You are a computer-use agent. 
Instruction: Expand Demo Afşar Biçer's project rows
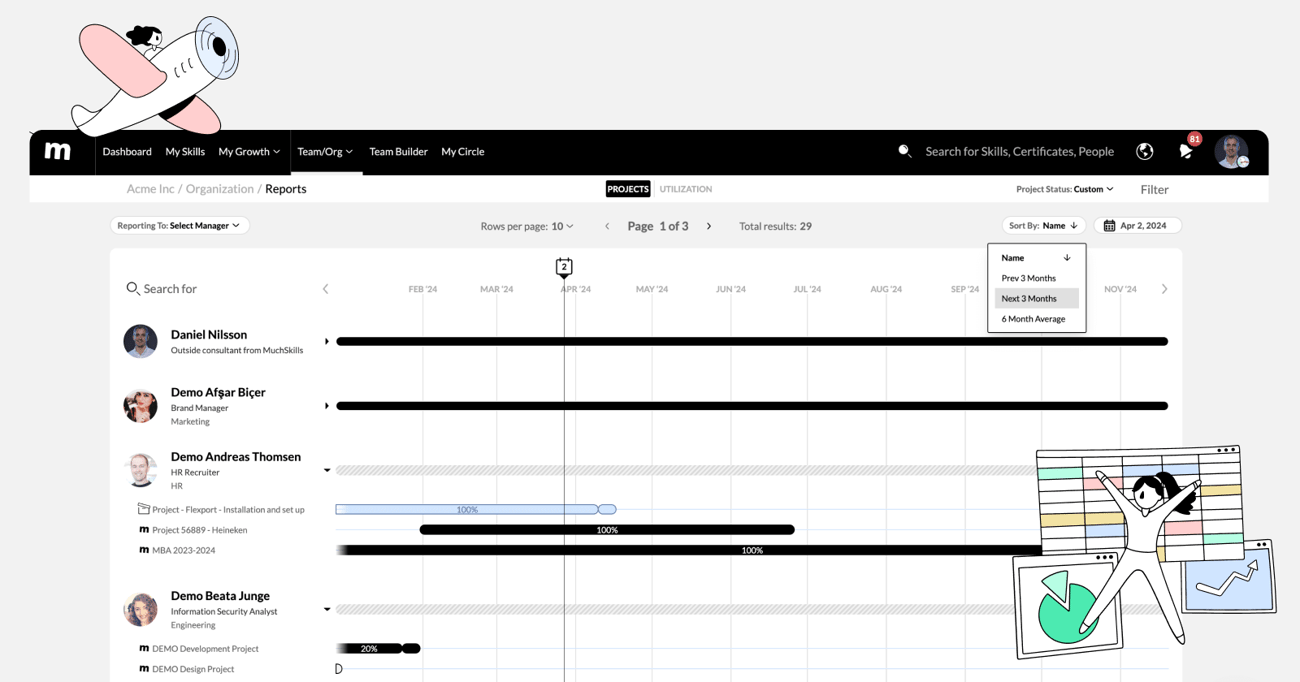(x=327, y=406)
